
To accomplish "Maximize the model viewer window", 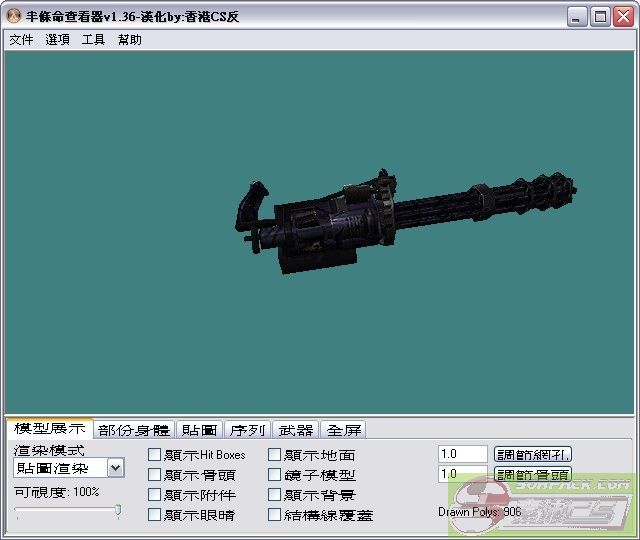I will [x=600, y=17].
